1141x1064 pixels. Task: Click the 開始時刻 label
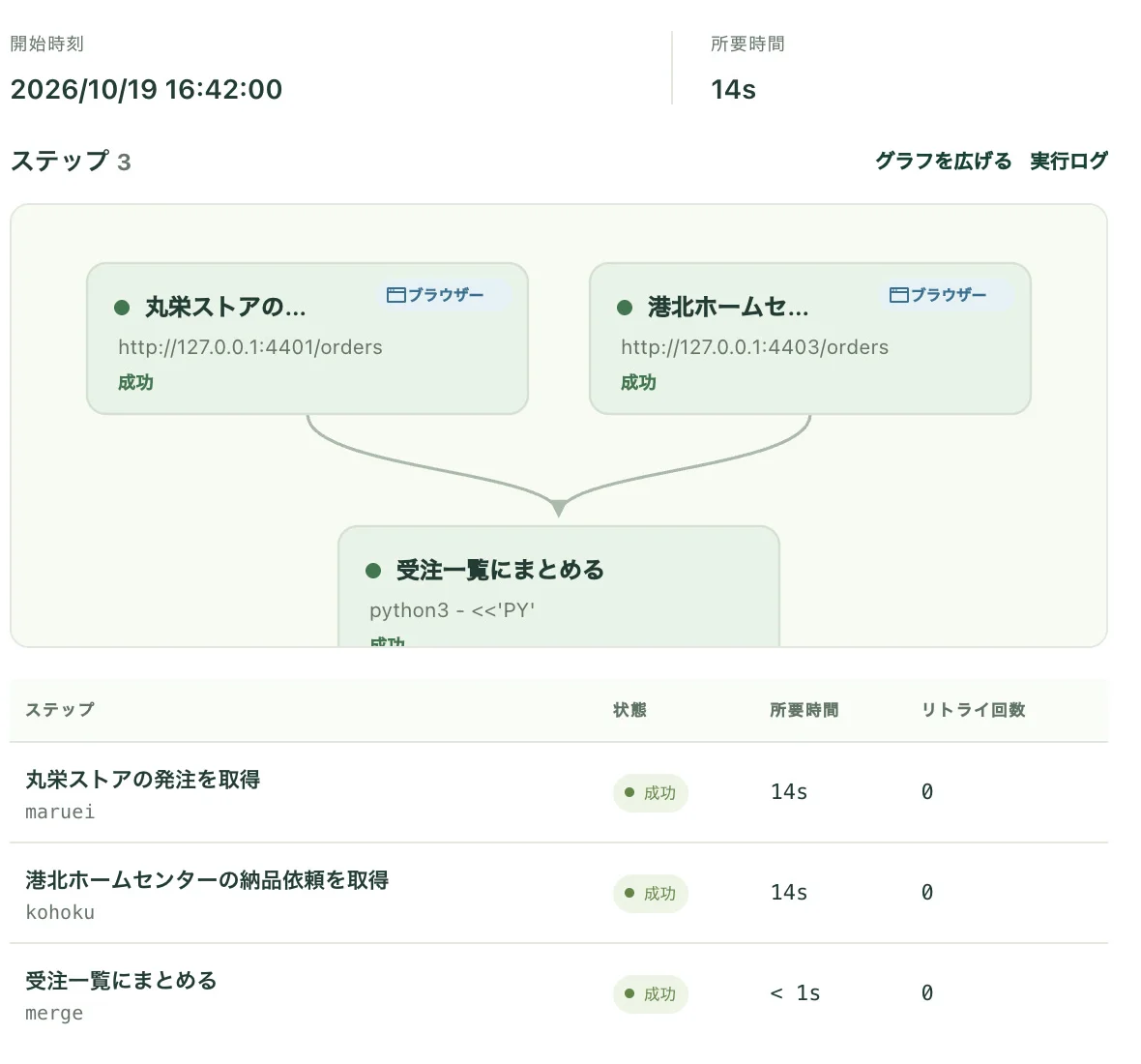tap(47, 44)
